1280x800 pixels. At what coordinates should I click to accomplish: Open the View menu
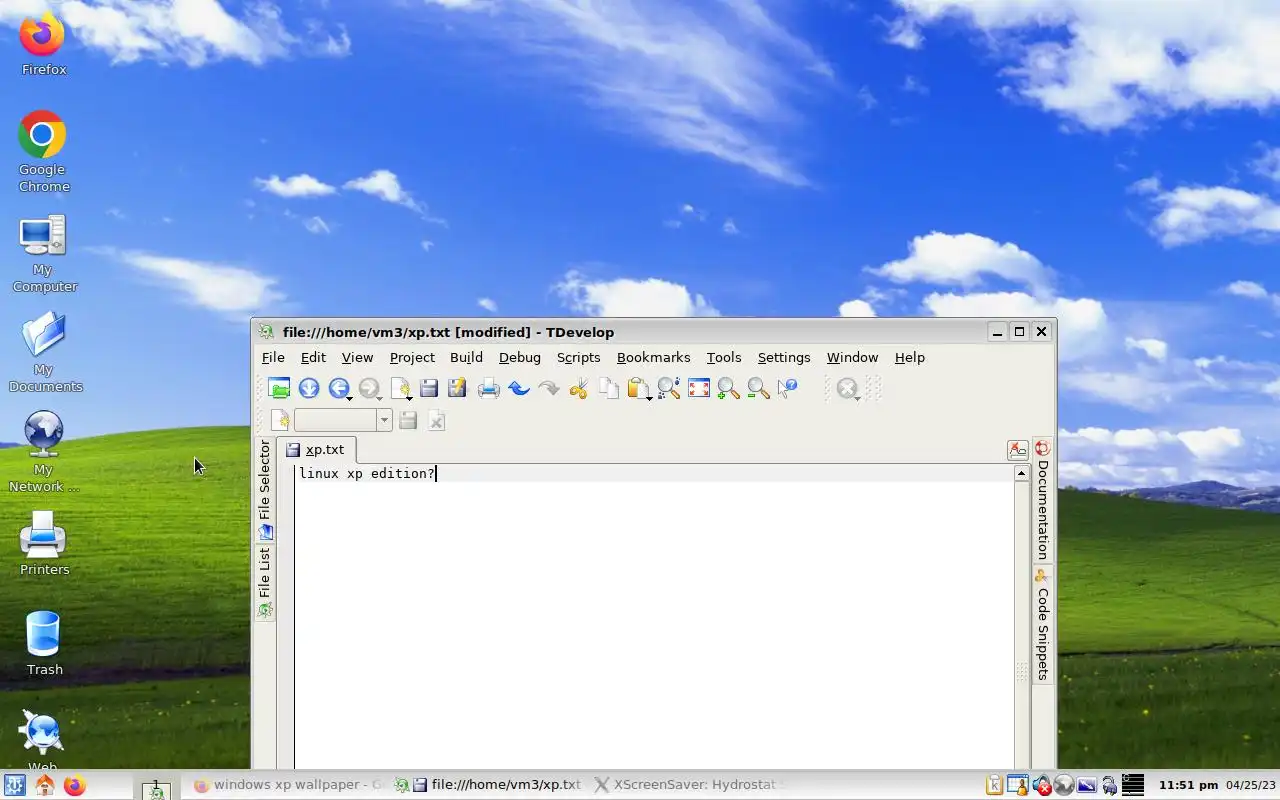coord(357,357)
